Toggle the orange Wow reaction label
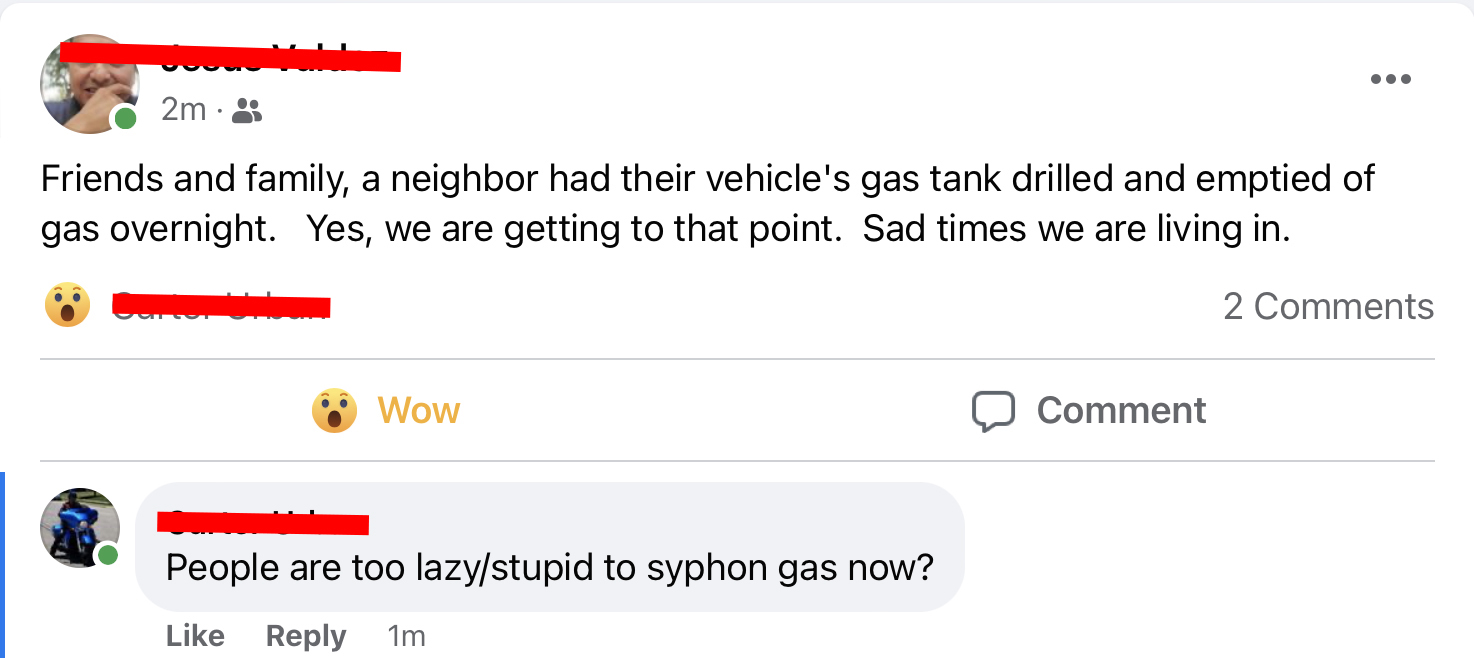 tap(418, 411)
